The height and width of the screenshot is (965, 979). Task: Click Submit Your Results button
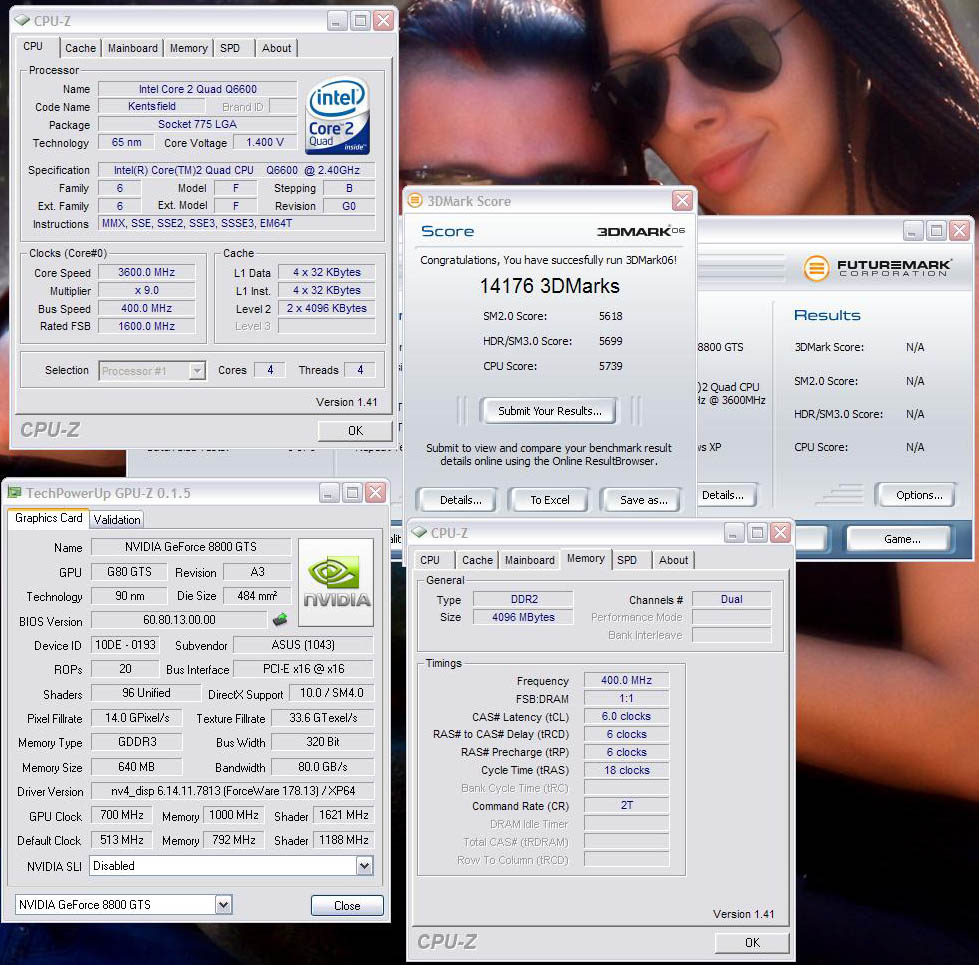click(x=549, y=411)
